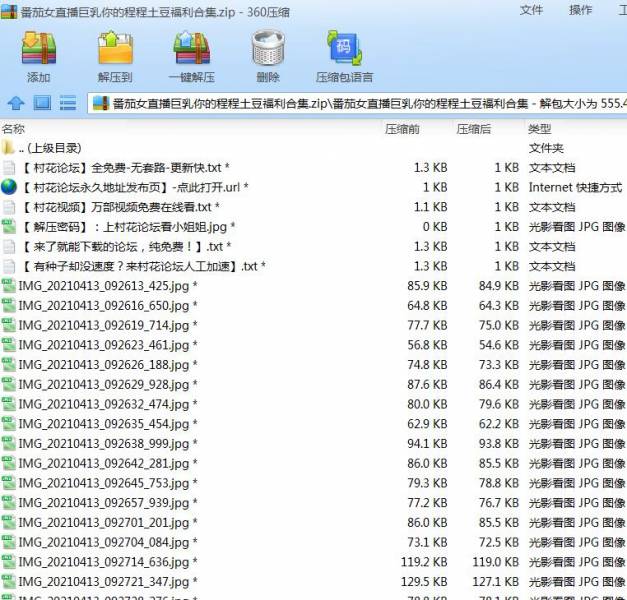Switch to list view mode
627x600 pixels.
pos(68,103)
